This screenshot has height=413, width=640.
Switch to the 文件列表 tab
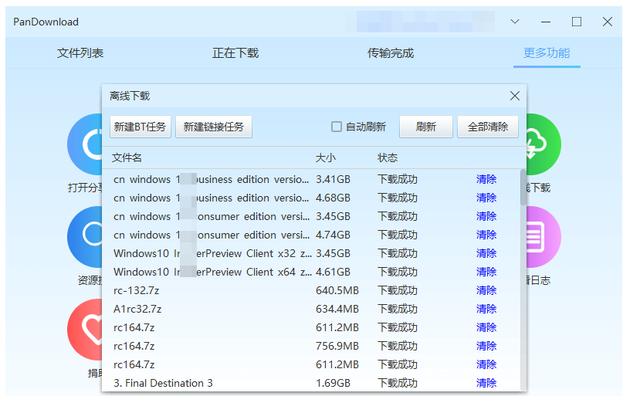(80, 53)
